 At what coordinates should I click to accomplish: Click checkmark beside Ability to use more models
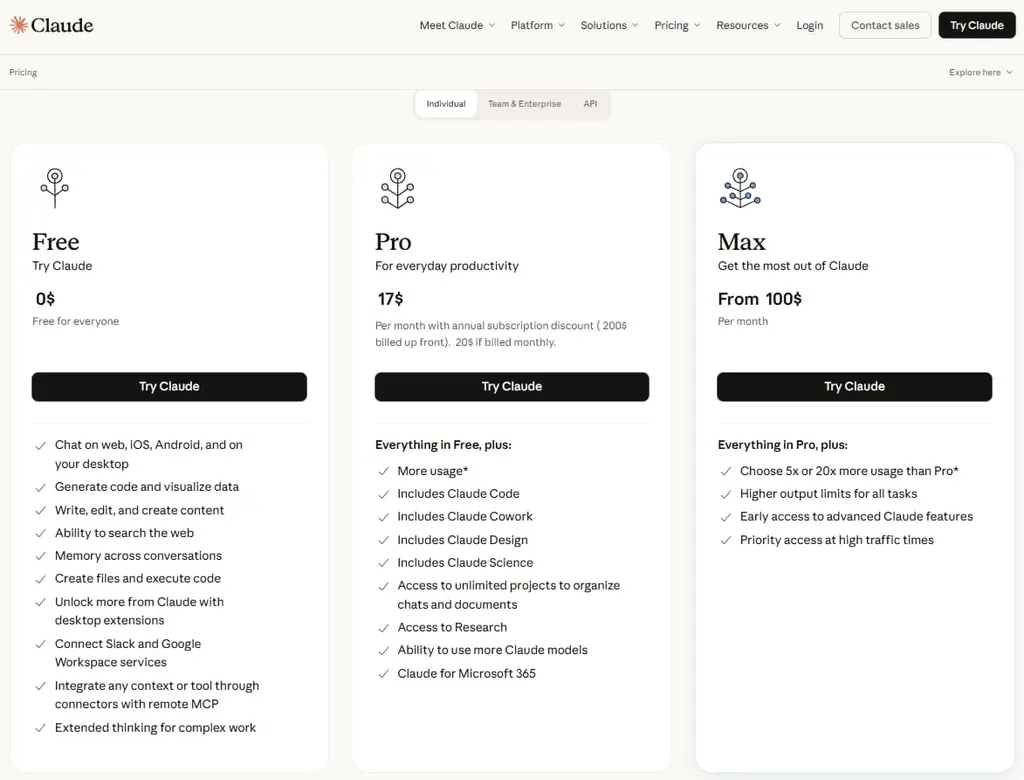383,651
